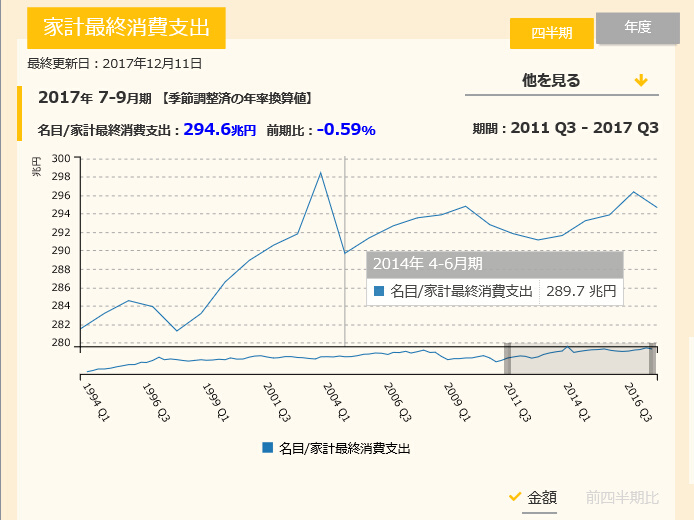Click the 期間 2011 Q3 - 2017 Q3 text
The width and height of the screenshot is (694, 520).
(566, 128)
